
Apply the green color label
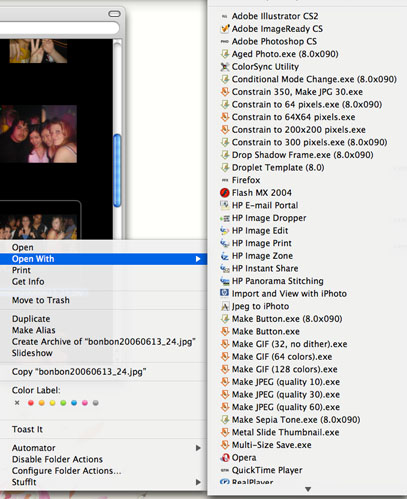pyautogui.click(x=63, y=403)
